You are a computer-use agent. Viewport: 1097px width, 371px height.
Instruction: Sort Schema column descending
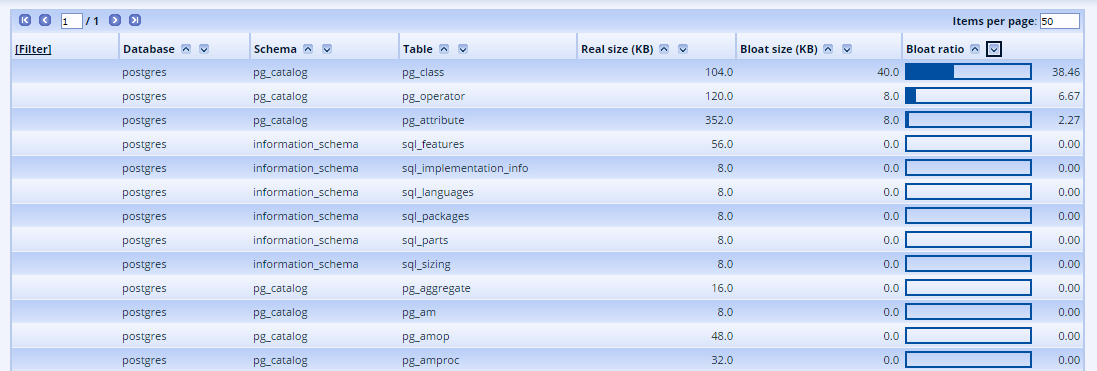click(x=327, y=49)
